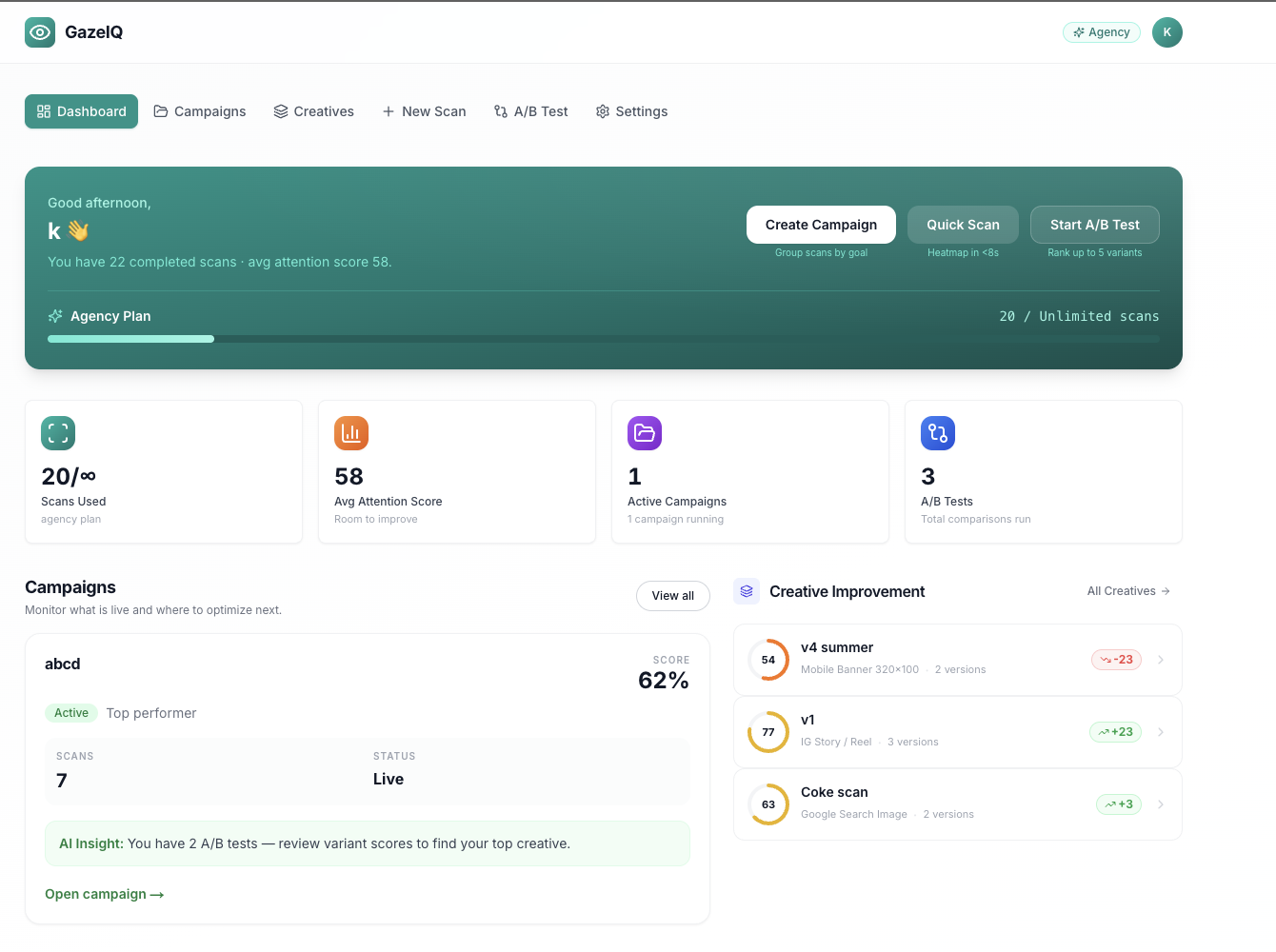Viewport: 1276px width, 952px height.
Task: Go to the Creatives tab
Action: 313,111
